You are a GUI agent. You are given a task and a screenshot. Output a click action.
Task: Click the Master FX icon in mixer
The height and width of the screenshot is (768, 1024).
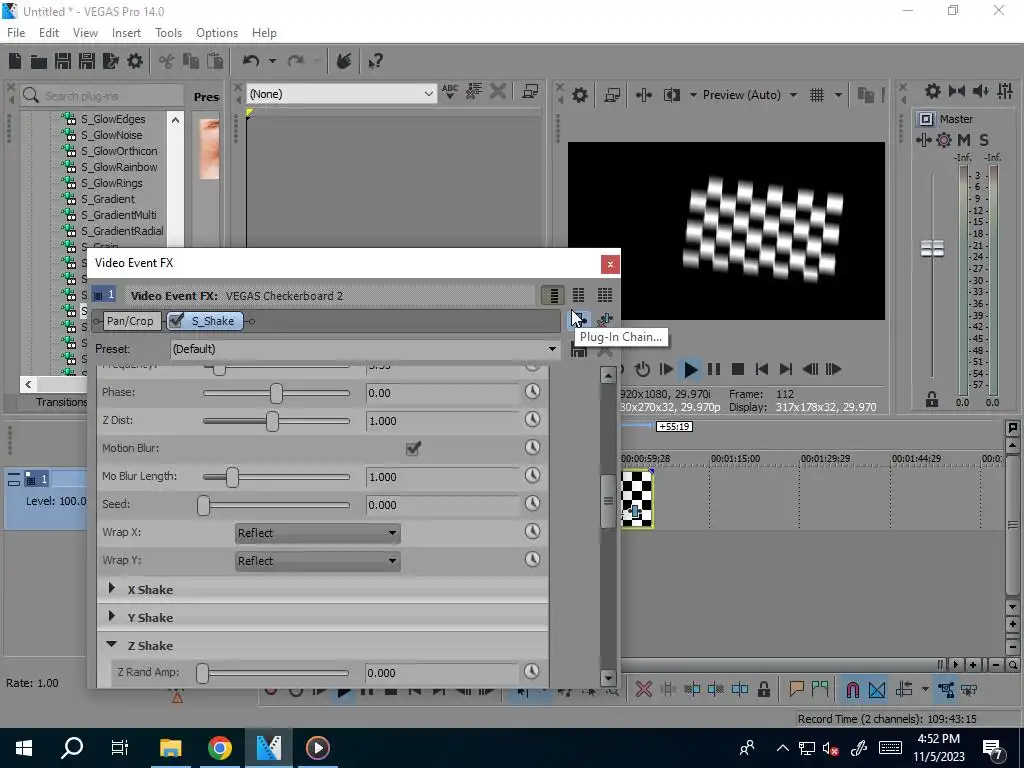click(923, 140)
